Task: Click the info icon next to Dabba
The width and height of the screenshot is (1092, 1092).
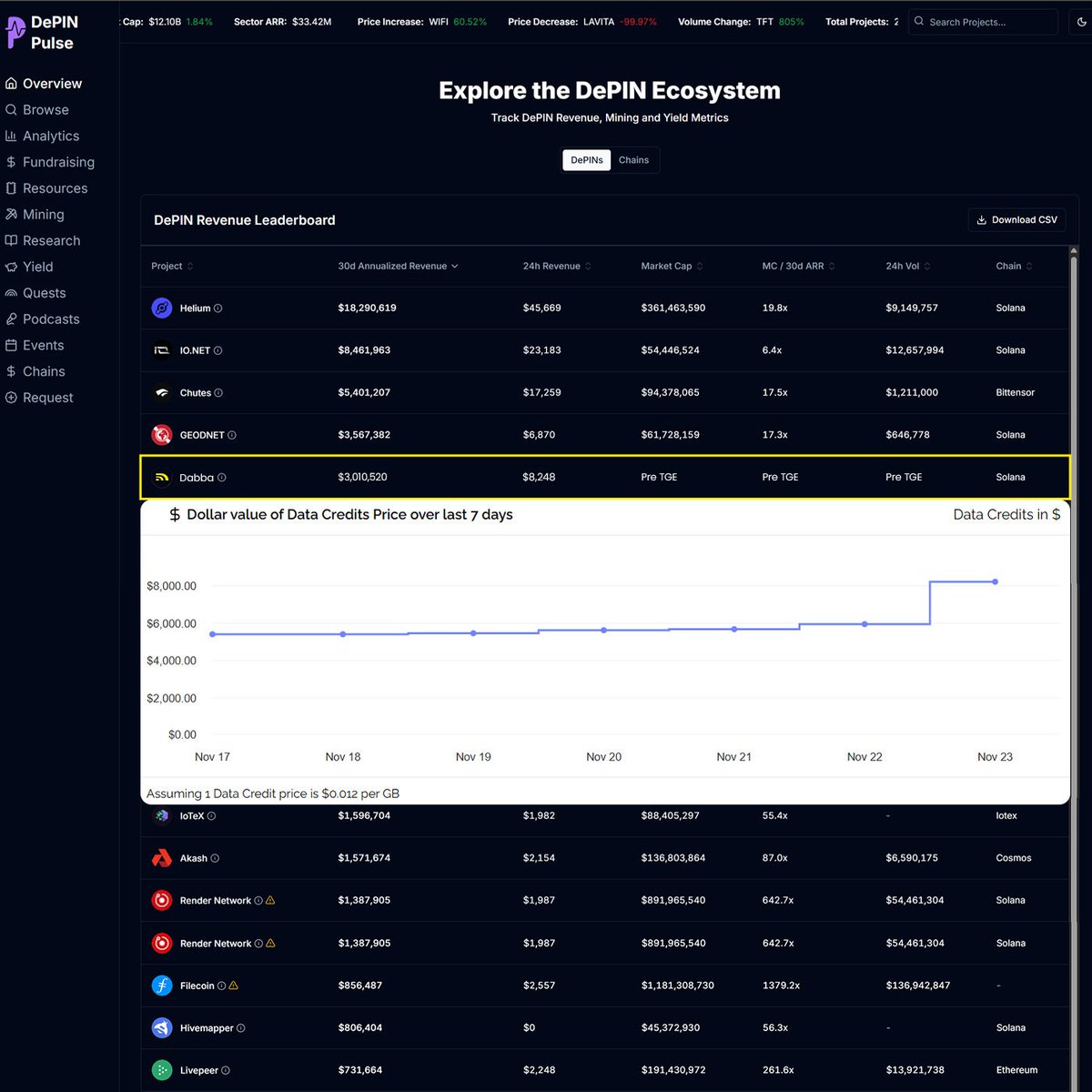Action: tap(222, 478)
